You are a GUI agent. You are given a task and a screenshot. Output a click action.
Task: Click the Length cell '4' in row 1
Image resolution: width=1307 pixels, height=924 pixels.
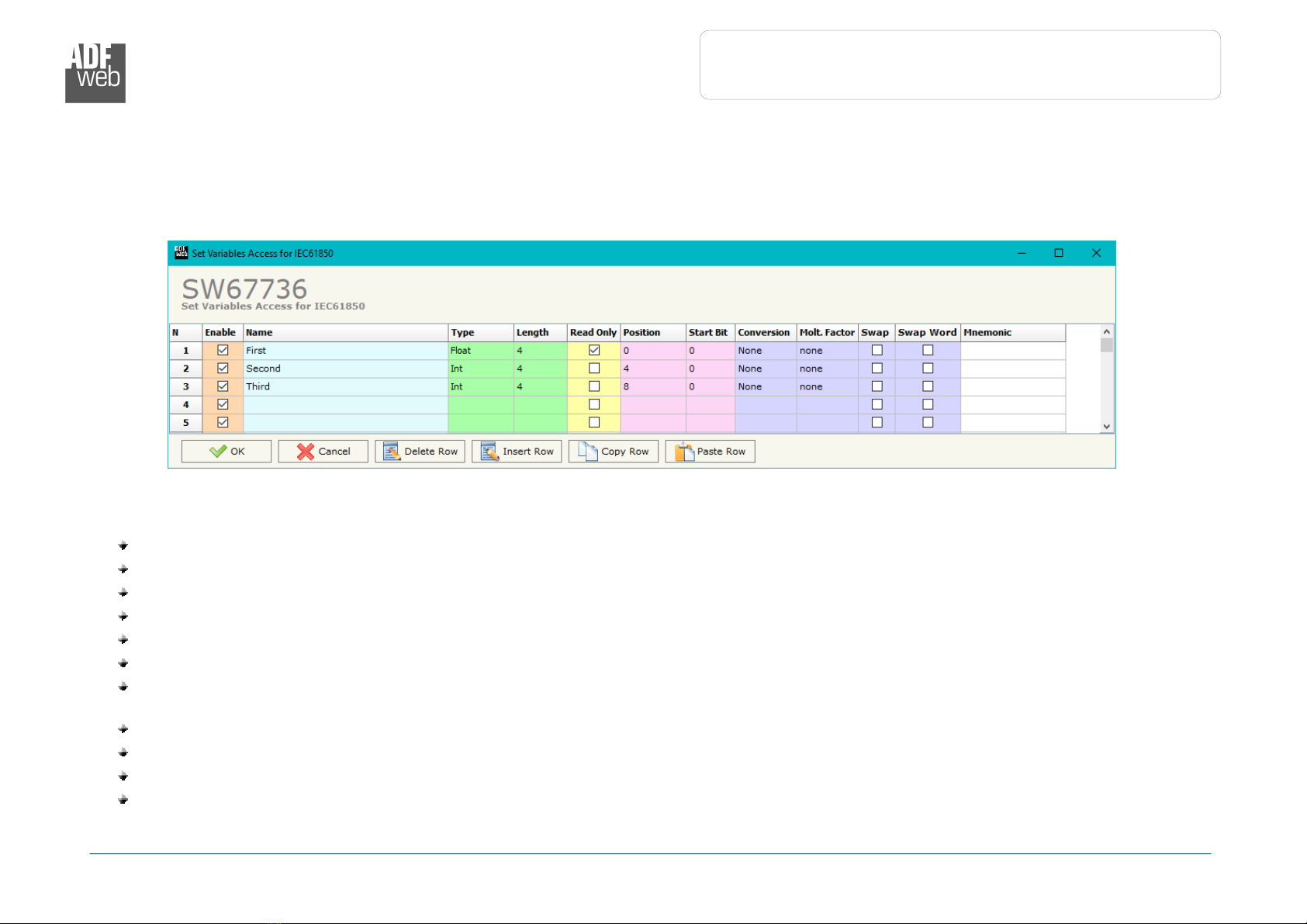pyautogui.click(x=541, y=351)
